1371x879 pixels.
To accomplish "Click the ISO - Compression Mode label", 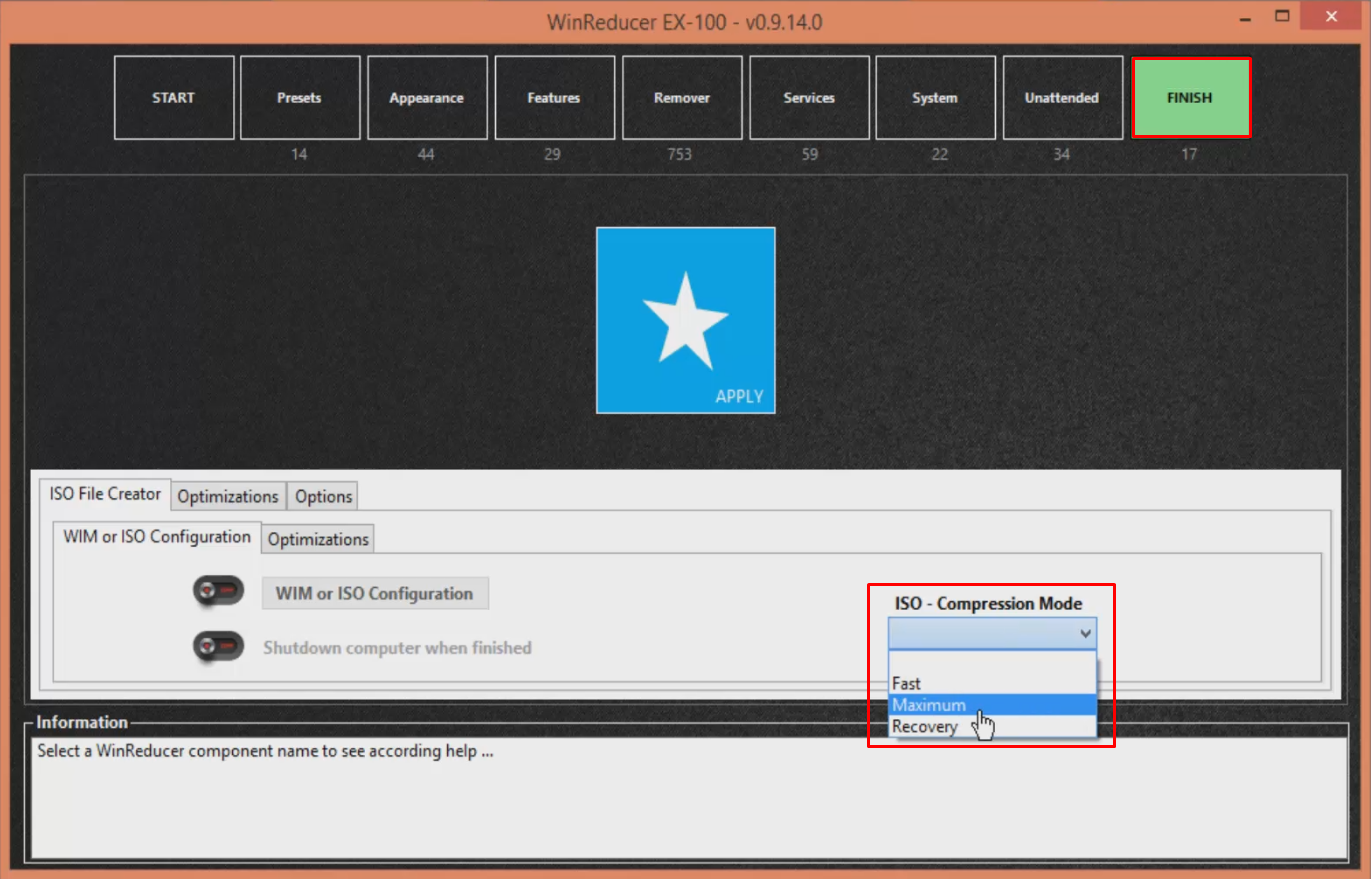I will click(988, 604).
